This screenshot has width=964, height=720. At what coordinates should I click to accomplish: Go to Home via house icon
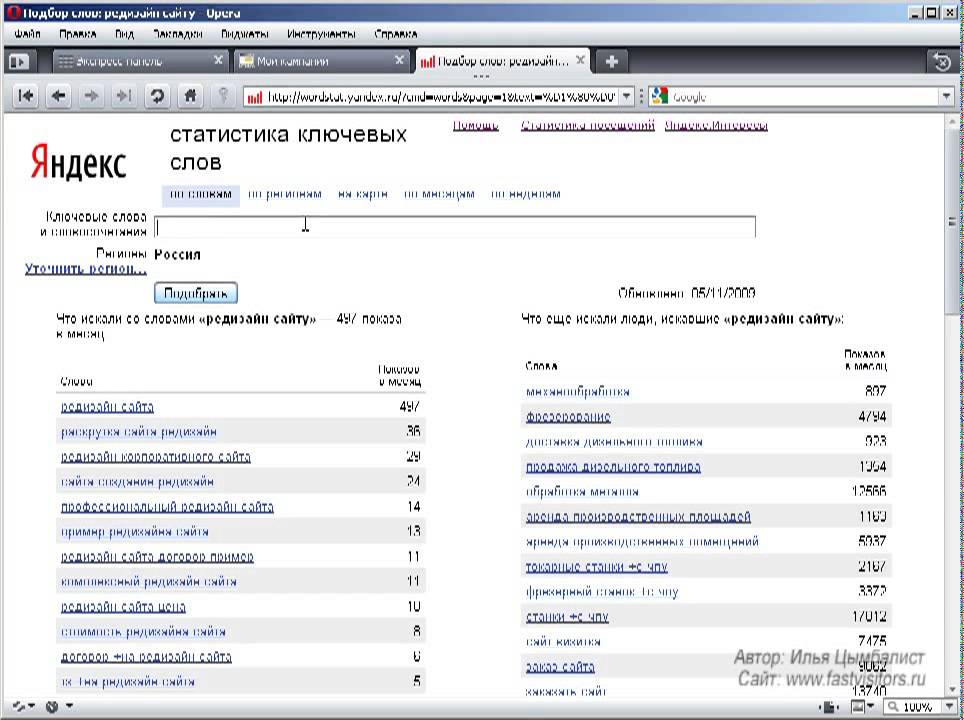pyautogui.click(x=190, y=96)
